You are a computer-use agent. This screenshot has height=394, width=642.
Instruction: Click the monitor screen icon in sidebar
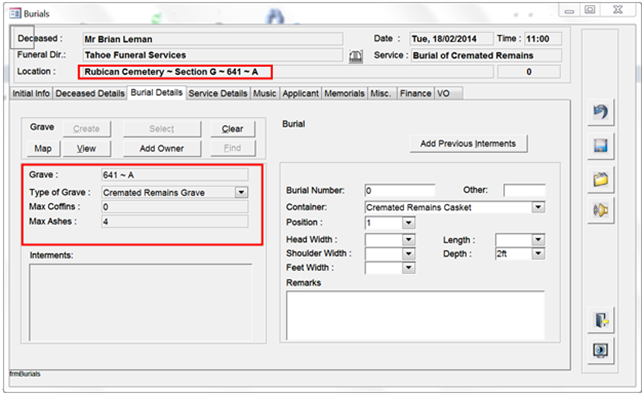click(601, 350)
